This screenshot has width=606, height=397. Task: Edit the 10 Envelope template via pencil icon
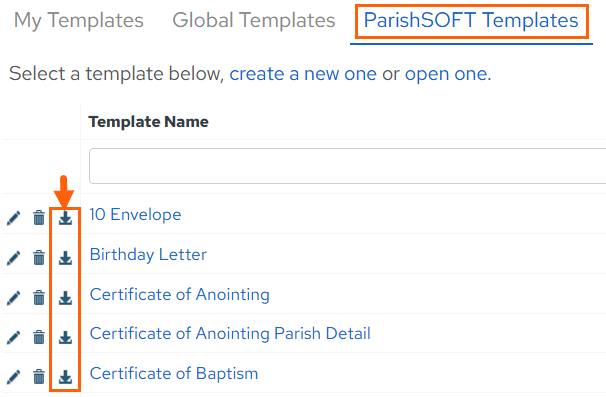[x=14, y=218]
